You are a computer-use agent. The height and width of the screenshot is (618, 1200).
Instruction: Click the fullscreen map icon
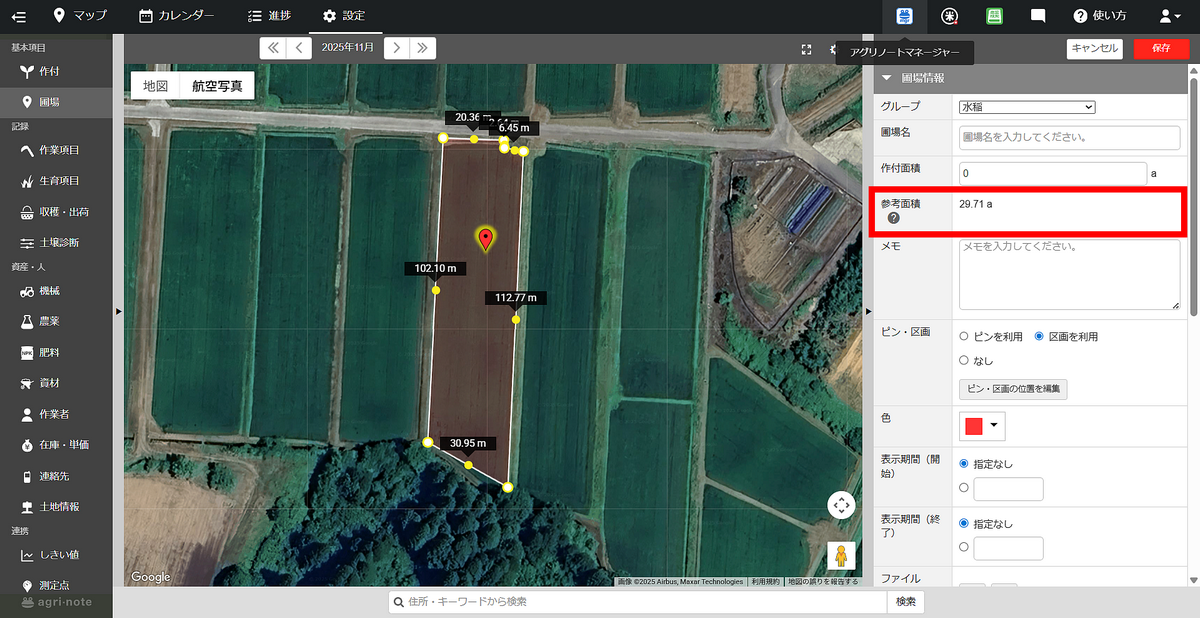[x=806, y=49]
